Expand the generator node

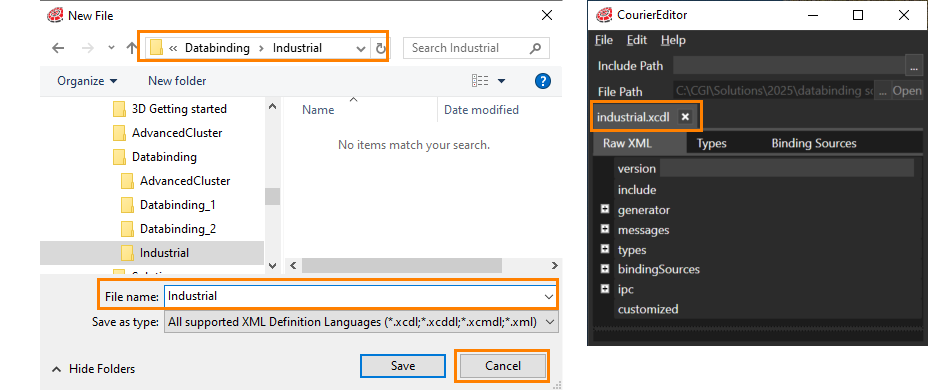pos(605,209)
